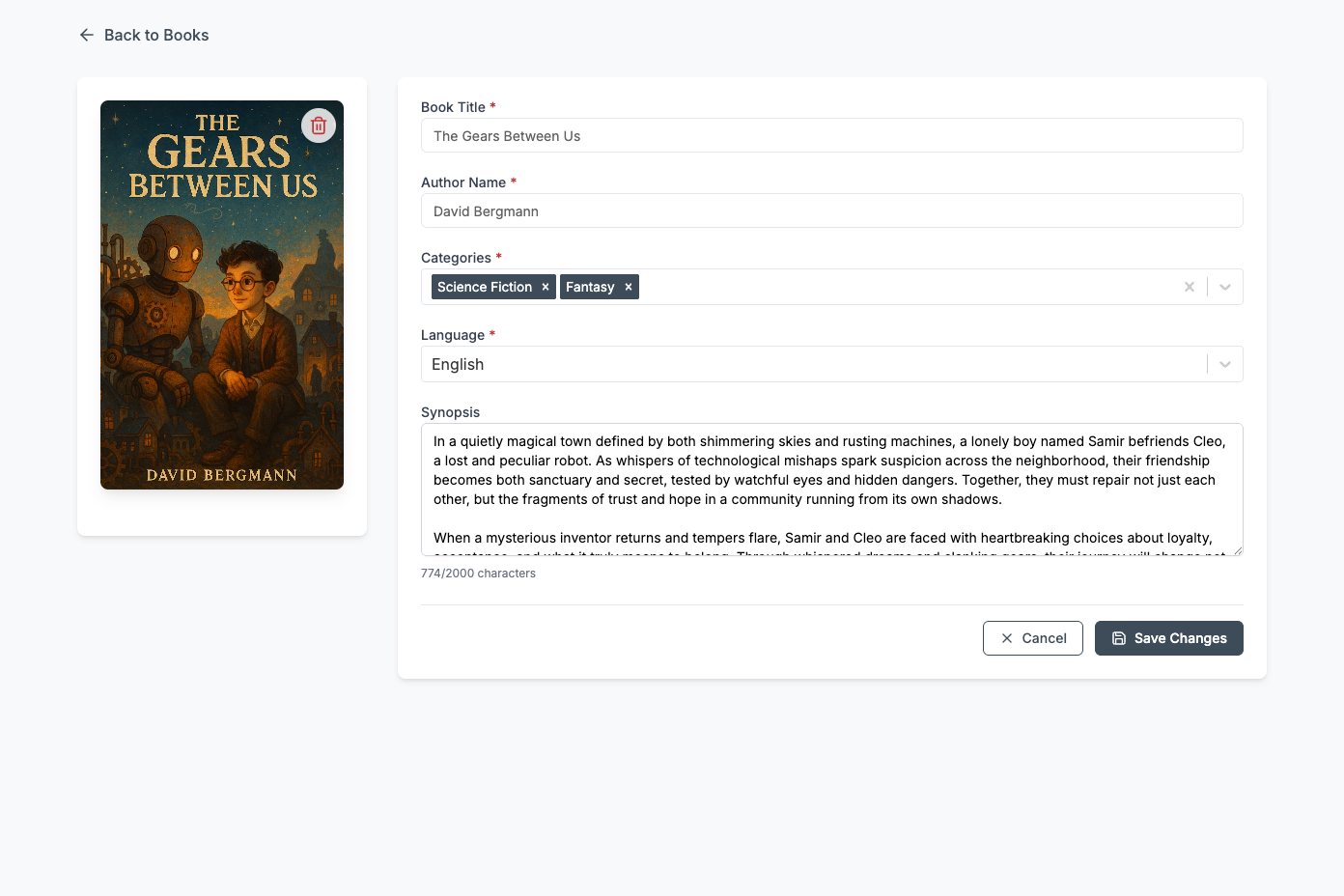
Task: Edit the Author Name field
Action: (832, 211)
